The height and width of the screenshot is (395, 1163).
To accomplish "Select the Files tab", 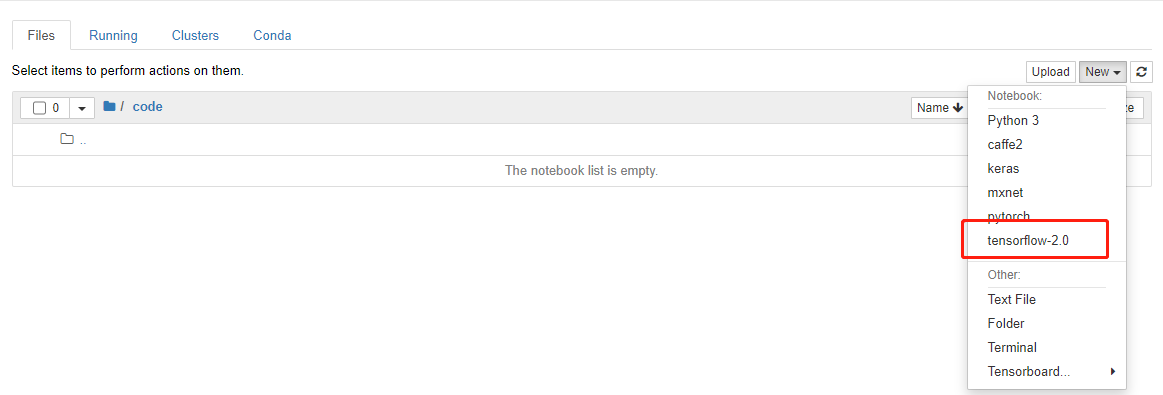I will click(41, 36).
